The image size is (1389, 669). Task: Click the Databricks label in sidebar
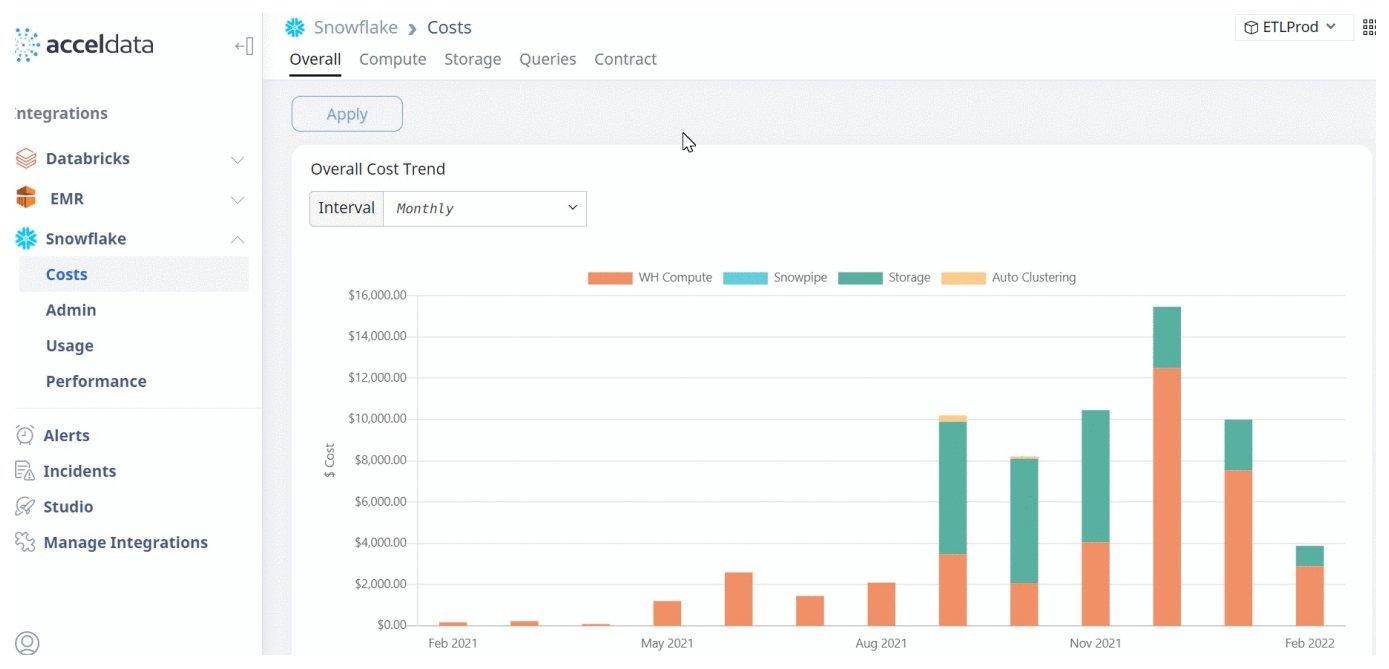point(88,159)
